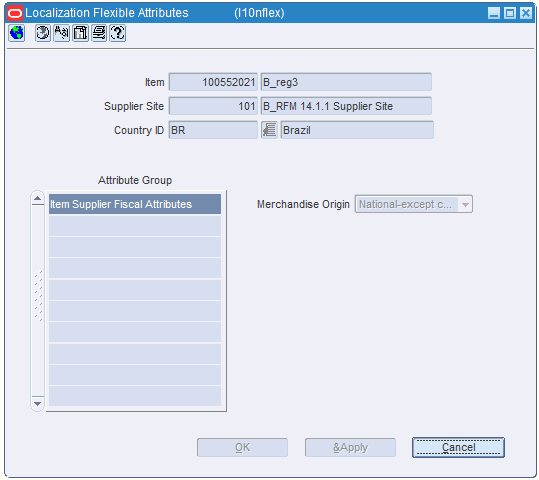Screen dimensions: 539x480
Task: Click the colored globe toolbar icon
Action: coord(16,33)
